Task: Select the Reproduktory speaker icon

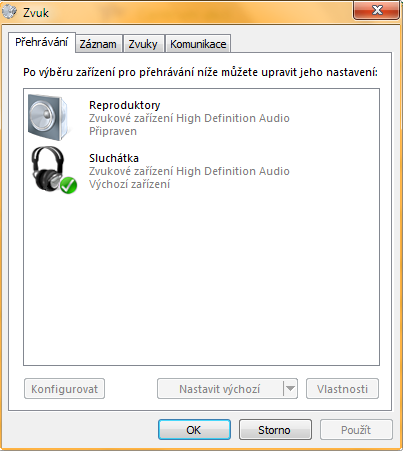Action: click(x=48, y=117)
